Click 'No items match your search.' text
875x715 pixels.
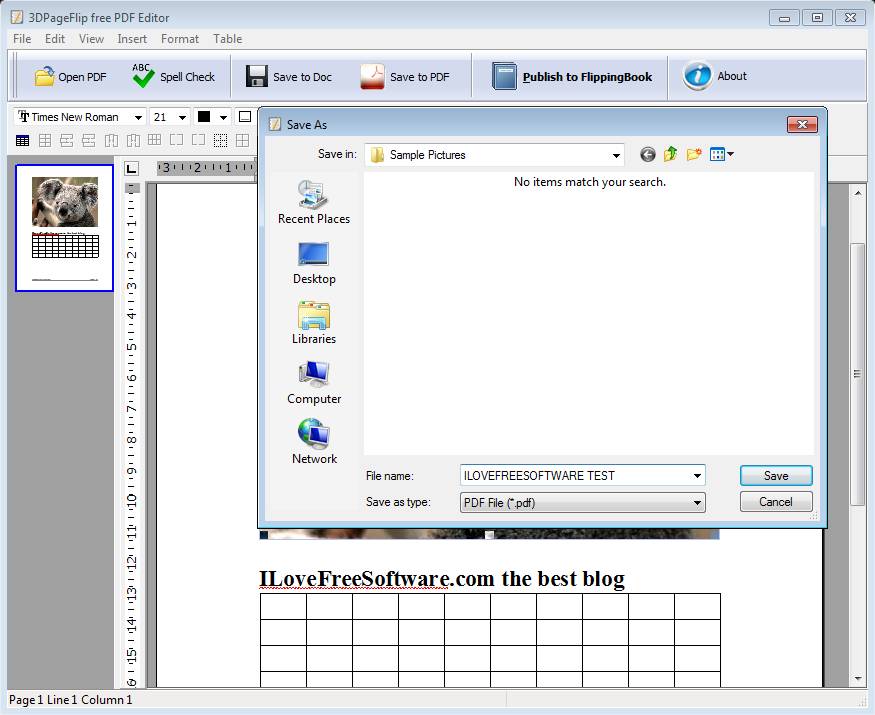tap(589, 182)
